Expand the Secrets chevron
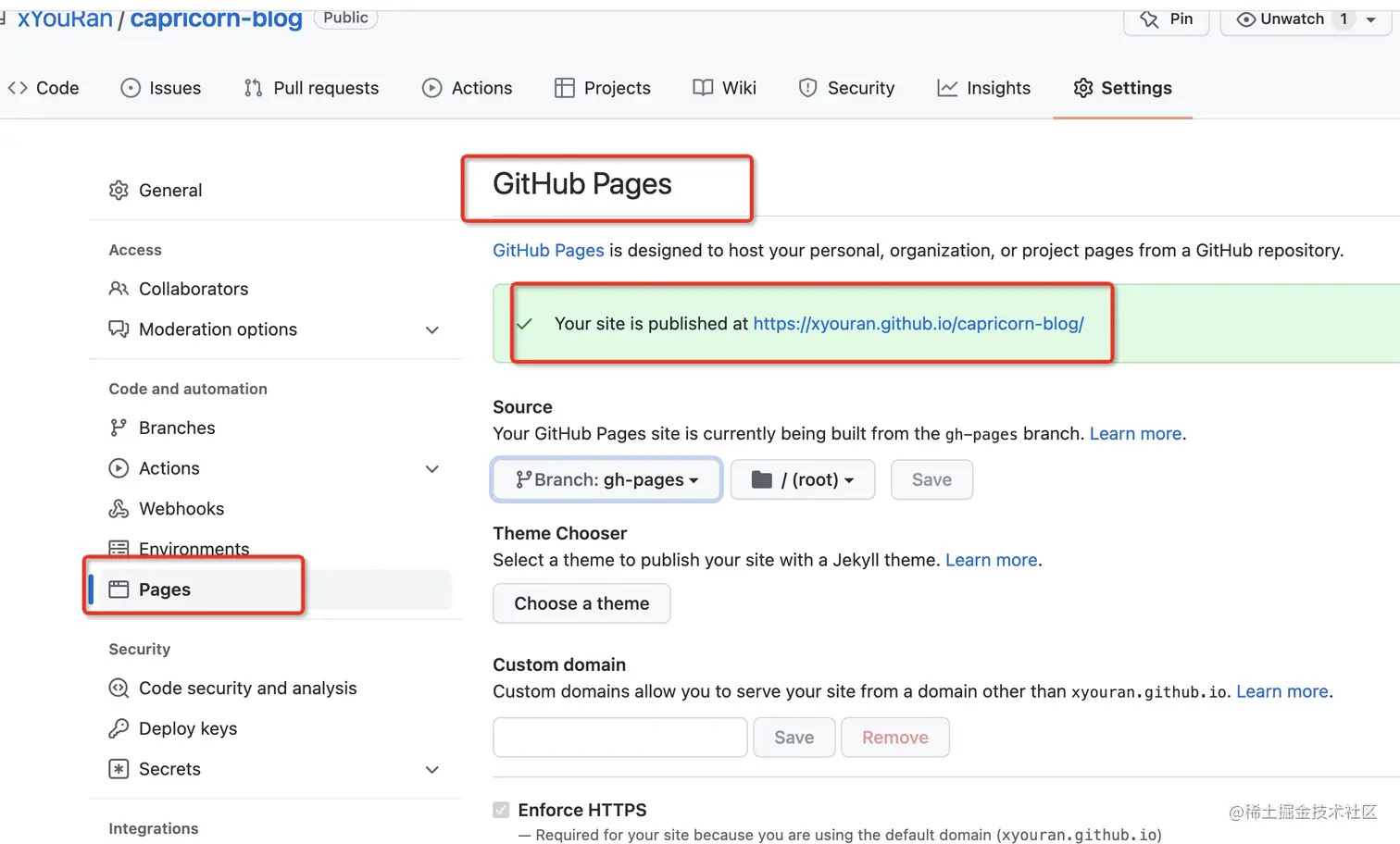This screenshot has width=1400, height=844. tap(431, 770)
